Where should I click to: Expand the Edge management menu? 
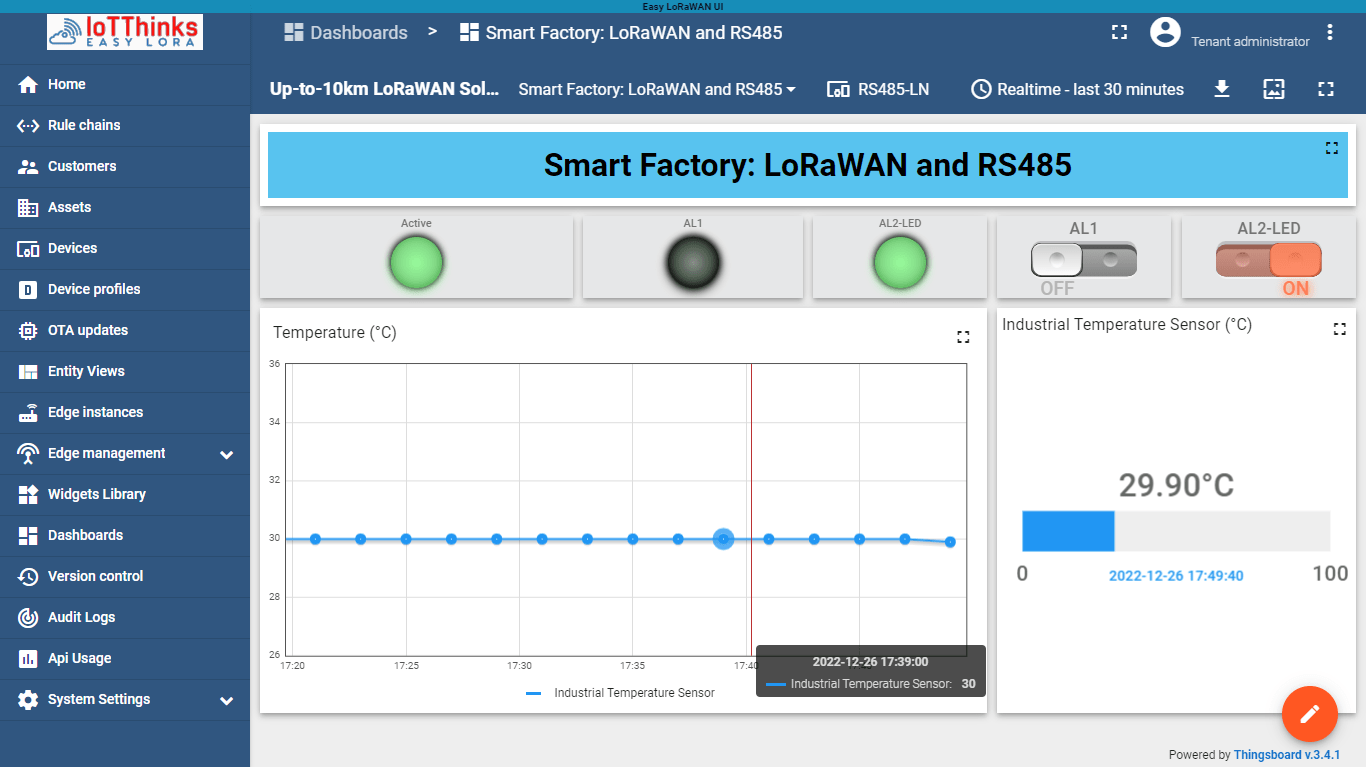tap(107, 453)
